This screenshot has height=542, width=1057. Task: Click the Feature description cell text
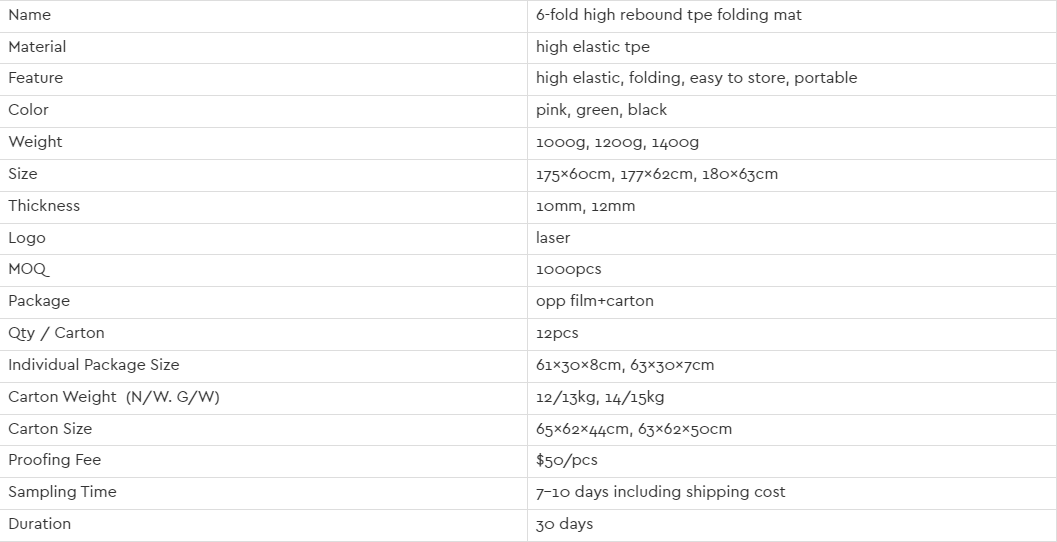(696, 78)
